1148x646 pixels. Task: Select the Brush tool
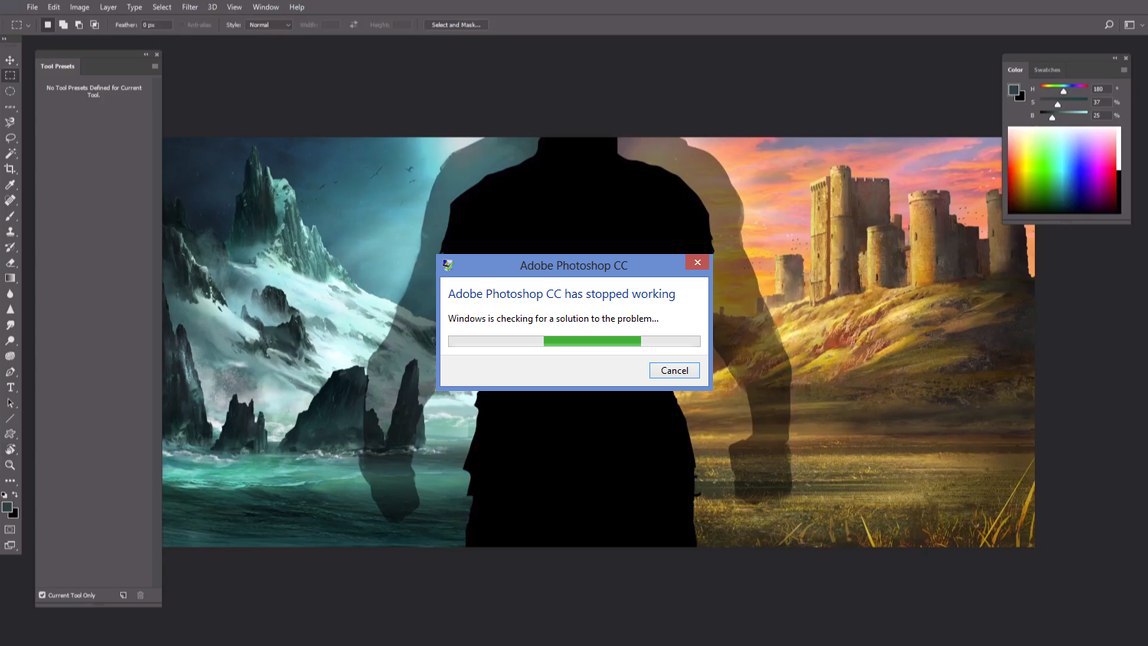(x=10, y=216)
